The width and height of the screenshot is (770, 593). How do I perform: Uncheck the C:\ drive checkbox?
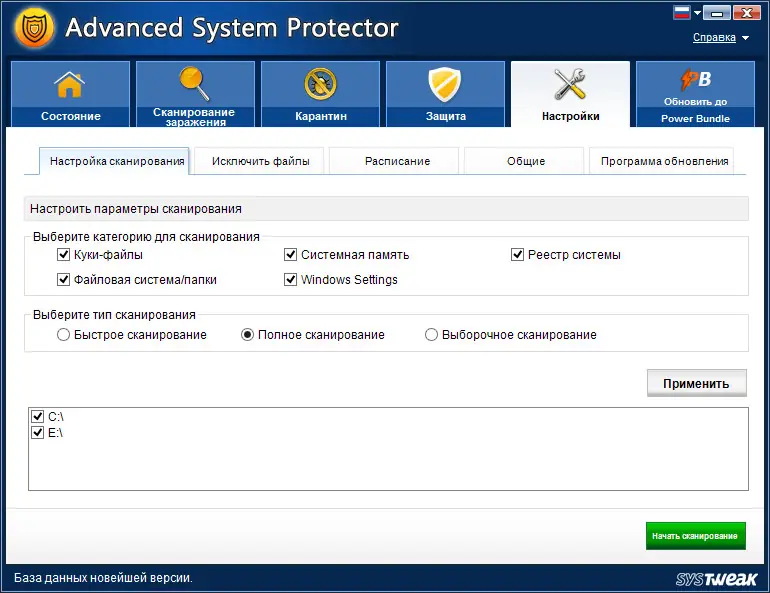(x=37, y=416)
